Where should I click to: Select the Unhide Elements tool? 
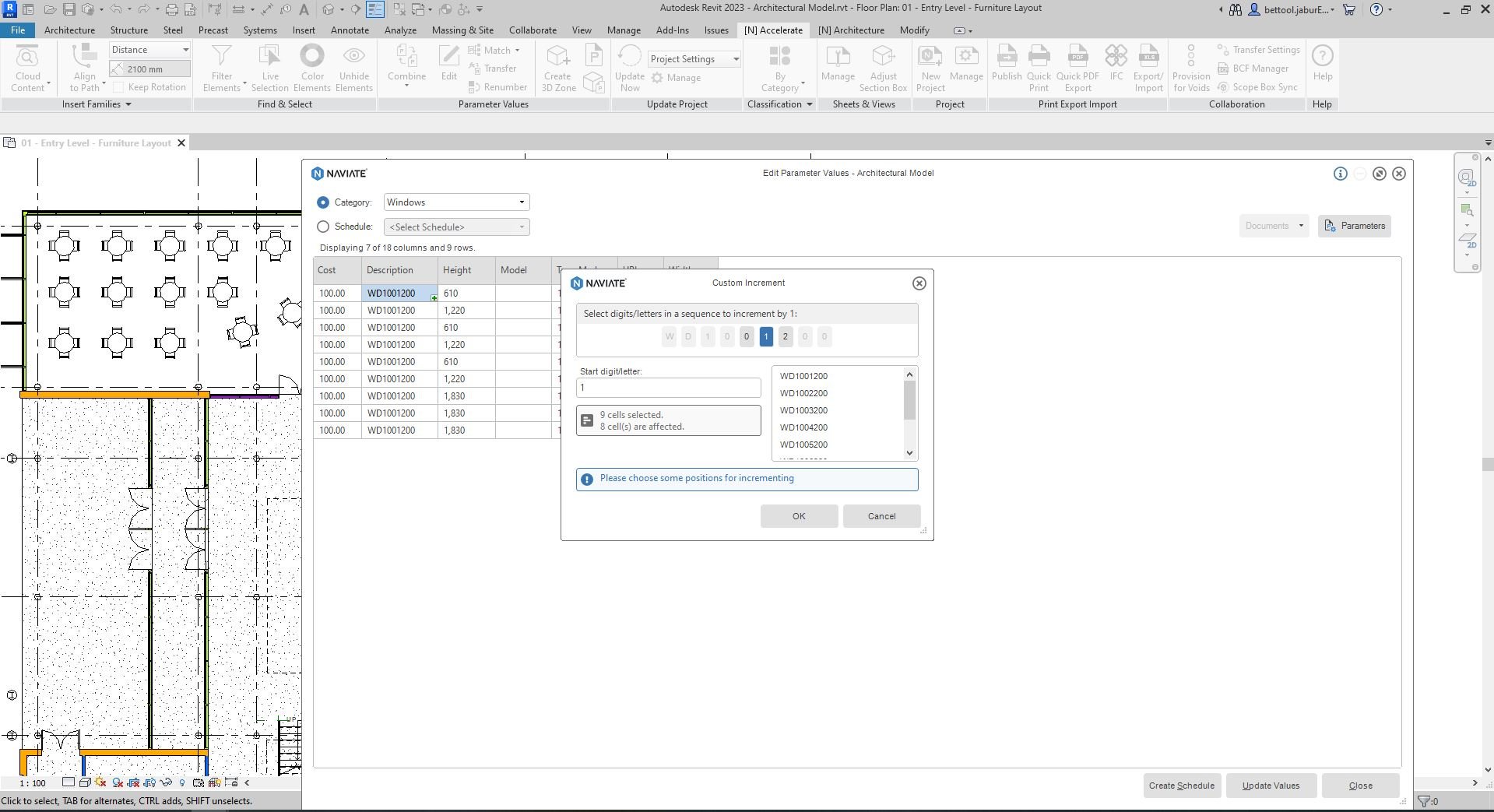(x=354, y=66)
